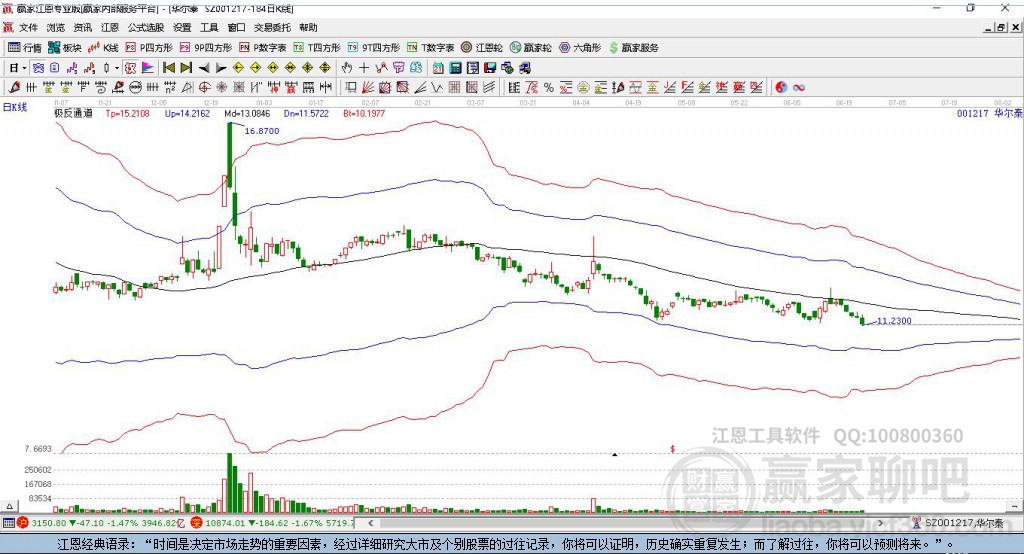Click the Md=13.0846 value
This screenshot has height=554, width=1024.
click(x=247, y=114)
